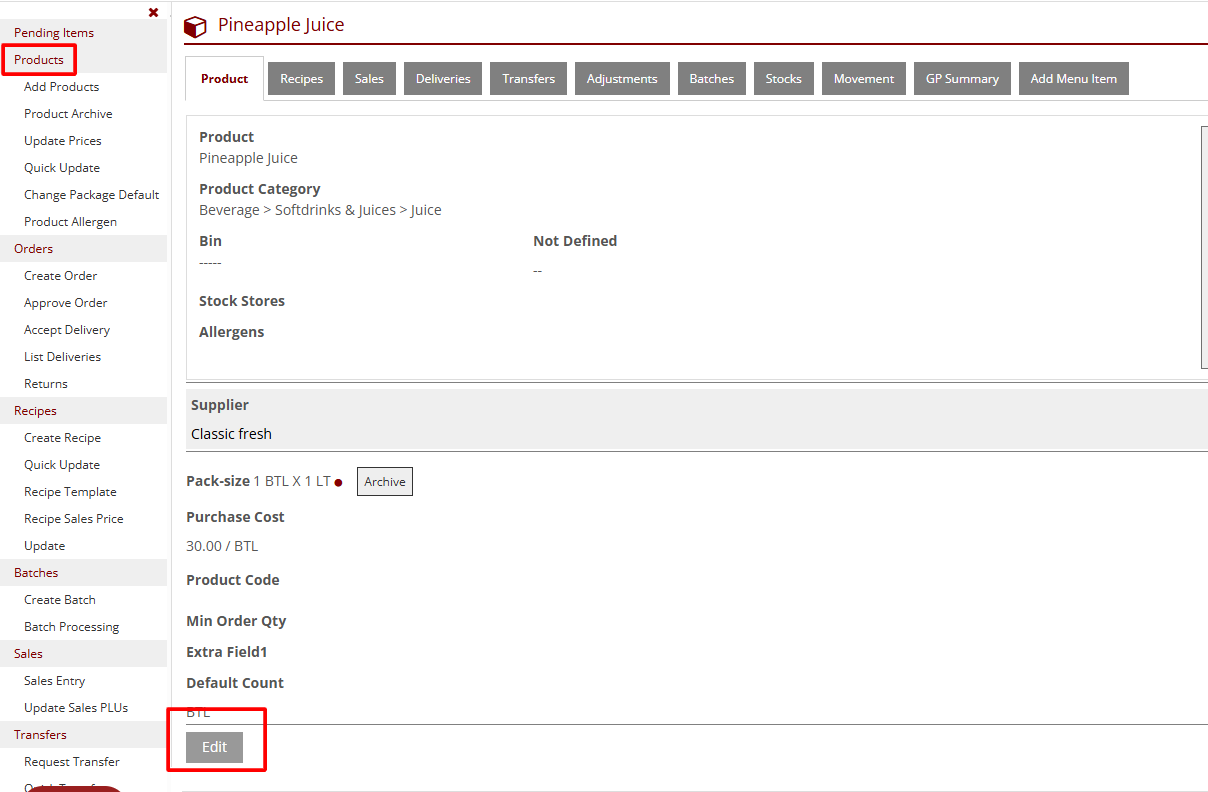Select Recipe Sales Price link
This screenshot has width=1208, height=792.
click(73, 519)
